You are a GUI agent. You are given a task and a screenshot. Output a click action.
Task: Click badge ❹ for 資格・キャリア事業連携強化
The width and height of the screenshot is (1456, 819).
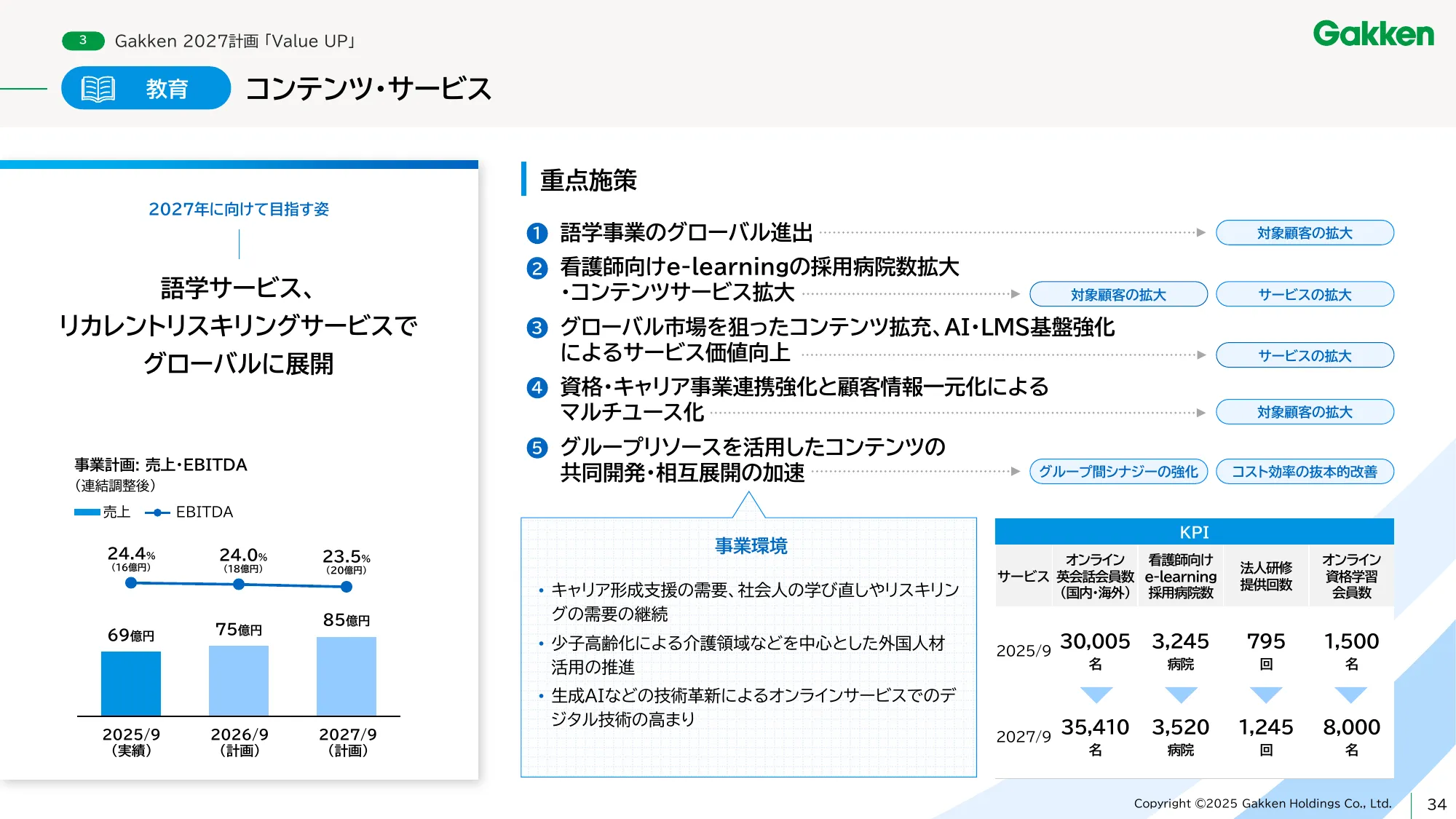coord(537,389)
